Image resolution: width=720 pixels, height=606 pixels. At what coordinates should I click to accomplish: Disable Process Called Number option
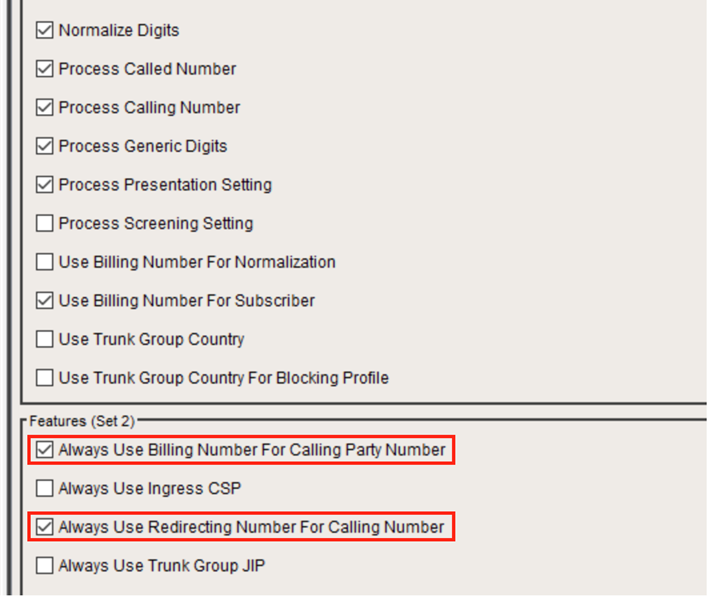click(44, 69)
